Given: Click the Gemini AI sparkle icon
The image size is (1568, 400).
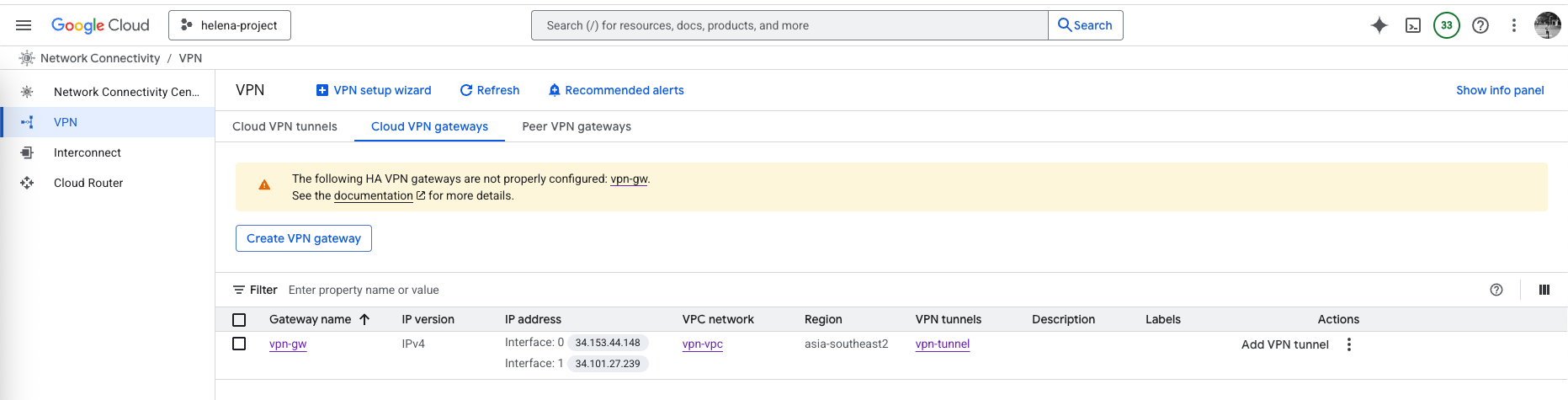Looking at the screenshot, I should [x=1379, y=25].
